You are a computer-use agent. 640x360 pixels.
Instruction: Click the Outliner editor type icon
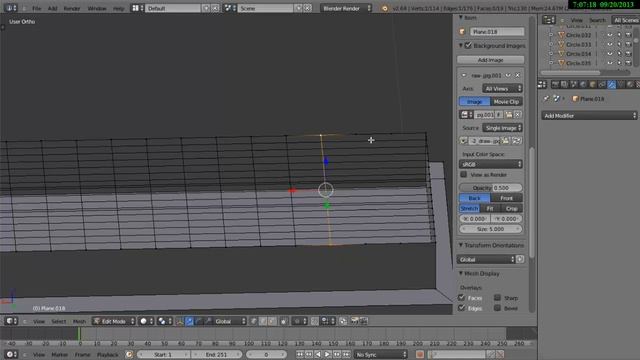click(549, 20)
